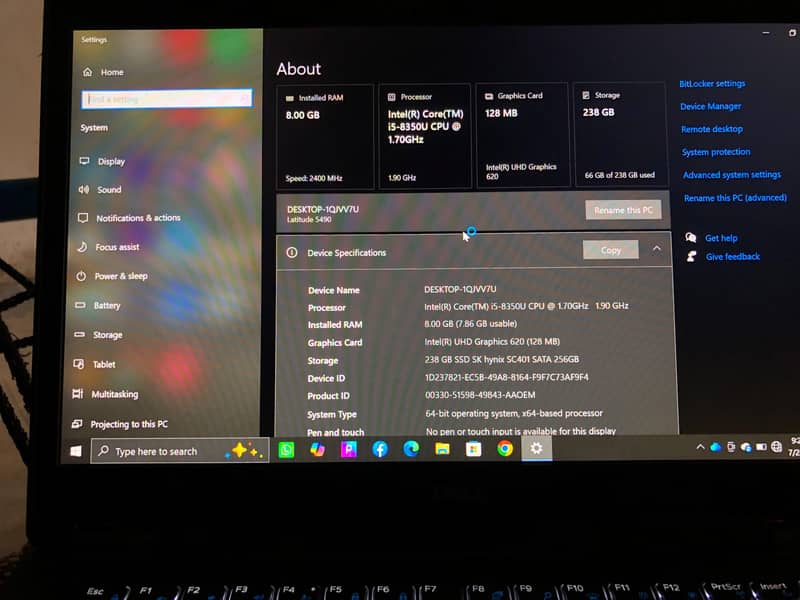Click the 238 GB SSD SK hynix storage value

point(502,359)
